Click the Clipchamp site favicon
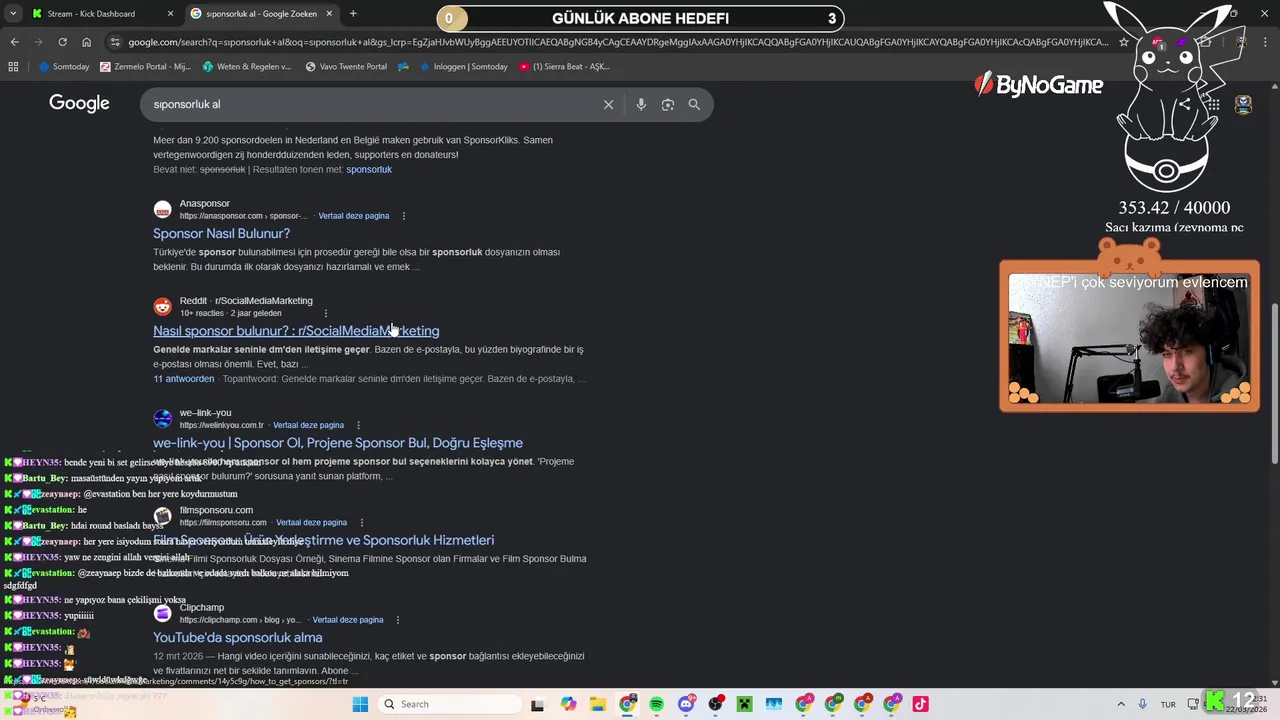The height and width of the screenshot is (720, 1280). [162, 614]
